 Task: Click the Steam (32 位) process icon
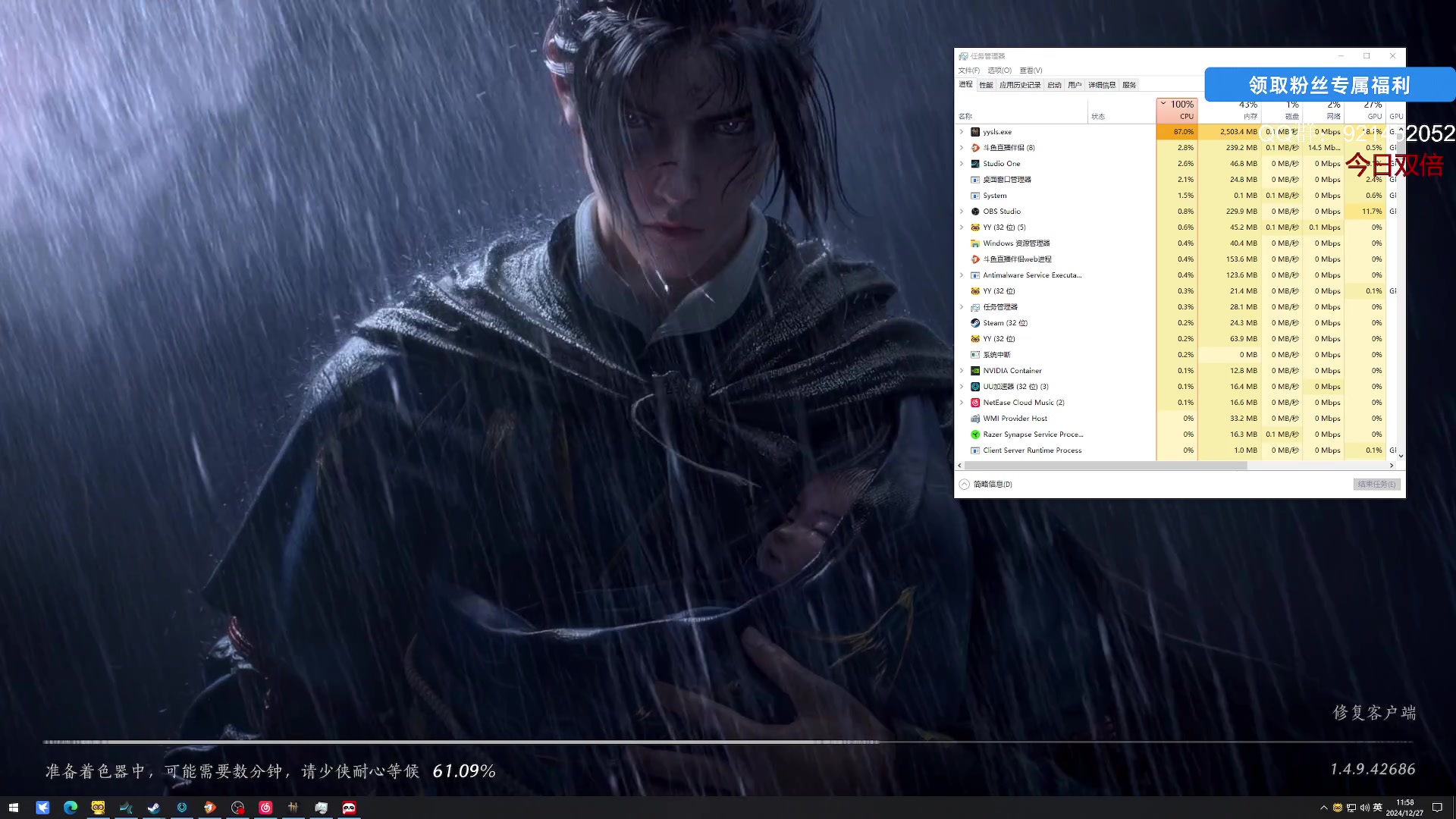pos(975,323)
